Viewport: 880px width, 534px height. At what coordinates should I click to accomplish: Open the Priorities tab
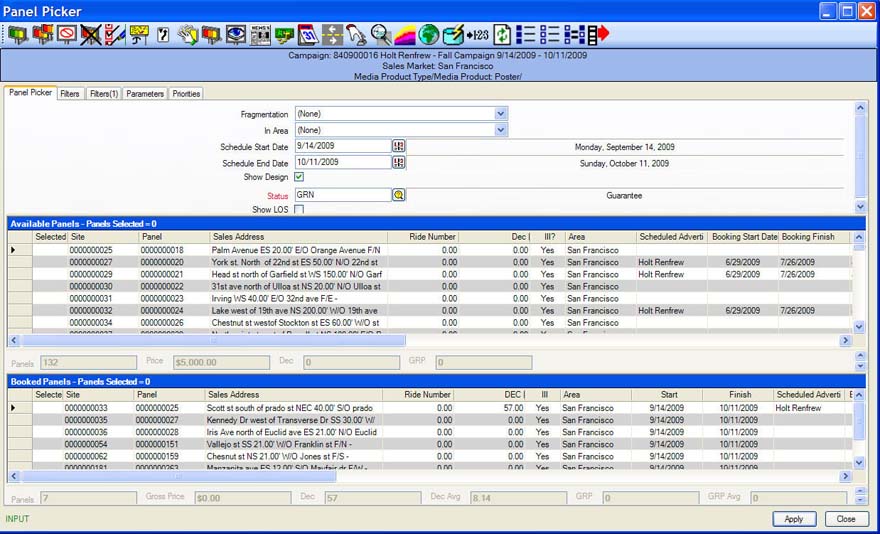[x=186, y=94]
